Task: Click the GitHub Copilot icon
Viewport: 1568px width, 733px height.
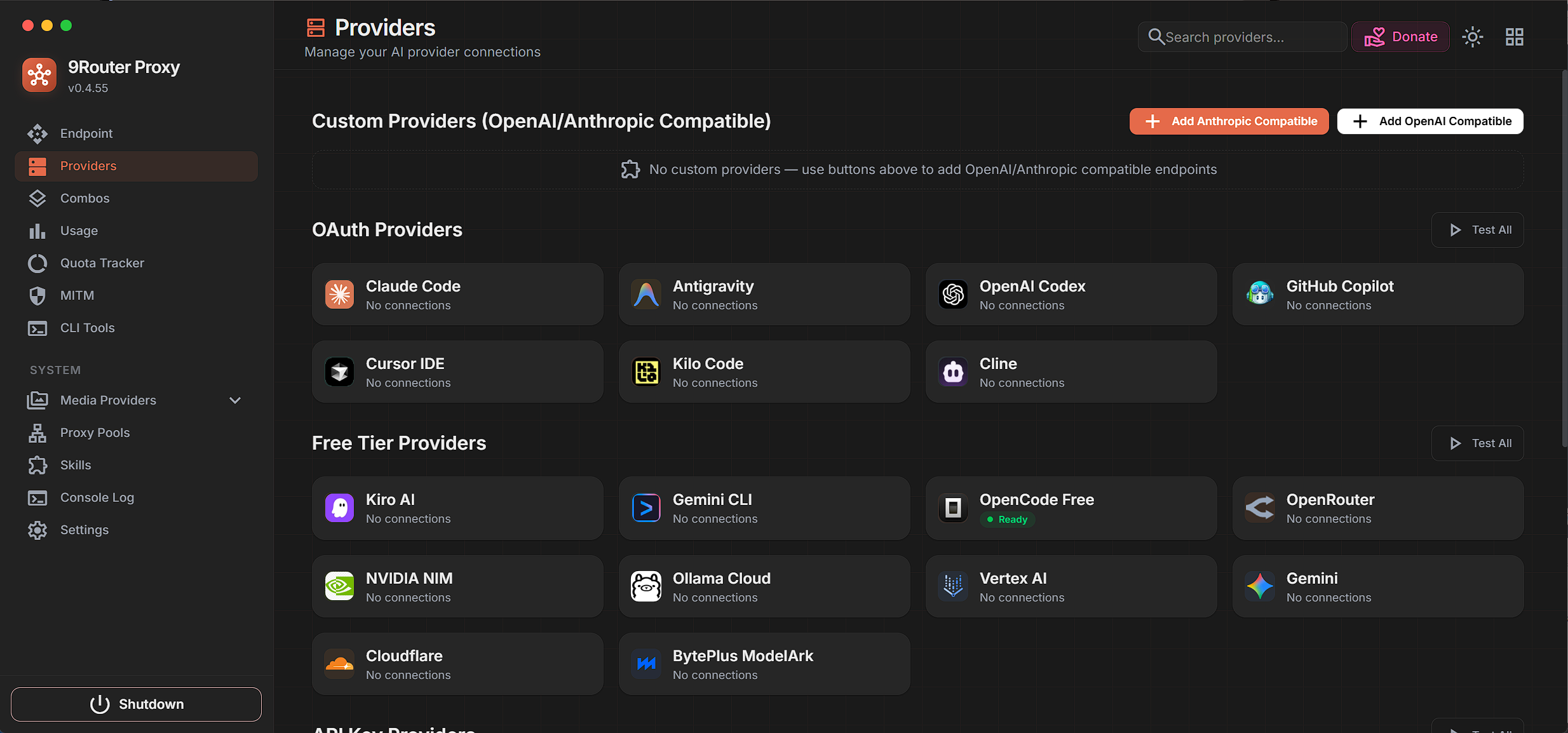Action: coord(1260,295)
